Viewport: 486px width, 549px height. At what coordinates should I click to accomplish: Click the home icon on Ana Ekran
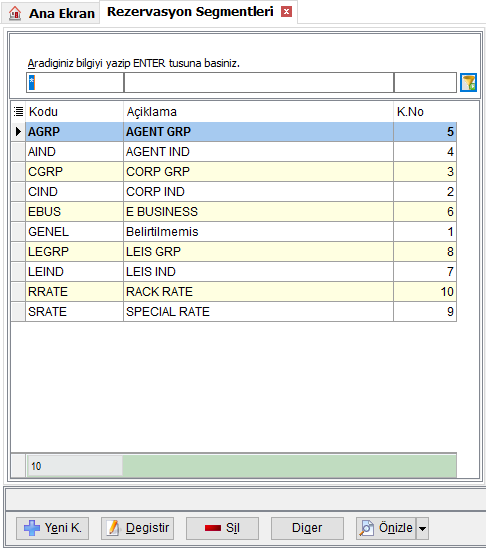tap(15, 13)
